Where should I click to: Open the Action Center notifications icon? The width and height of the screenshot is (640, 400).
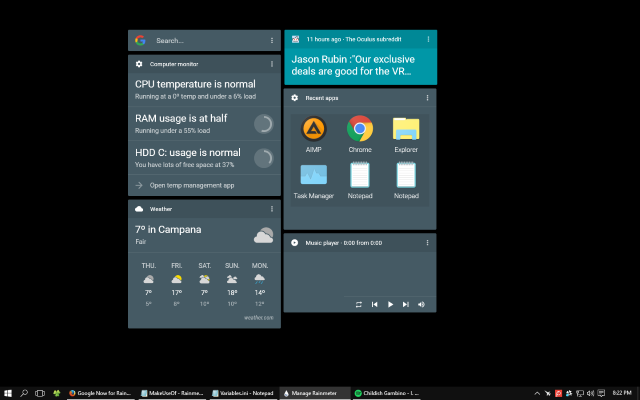[601, 393]
